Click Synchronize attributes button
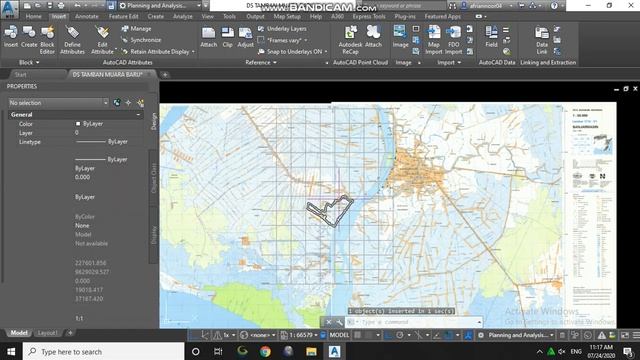This screenshot has height=360, width=640. click(x=141, y=40)
